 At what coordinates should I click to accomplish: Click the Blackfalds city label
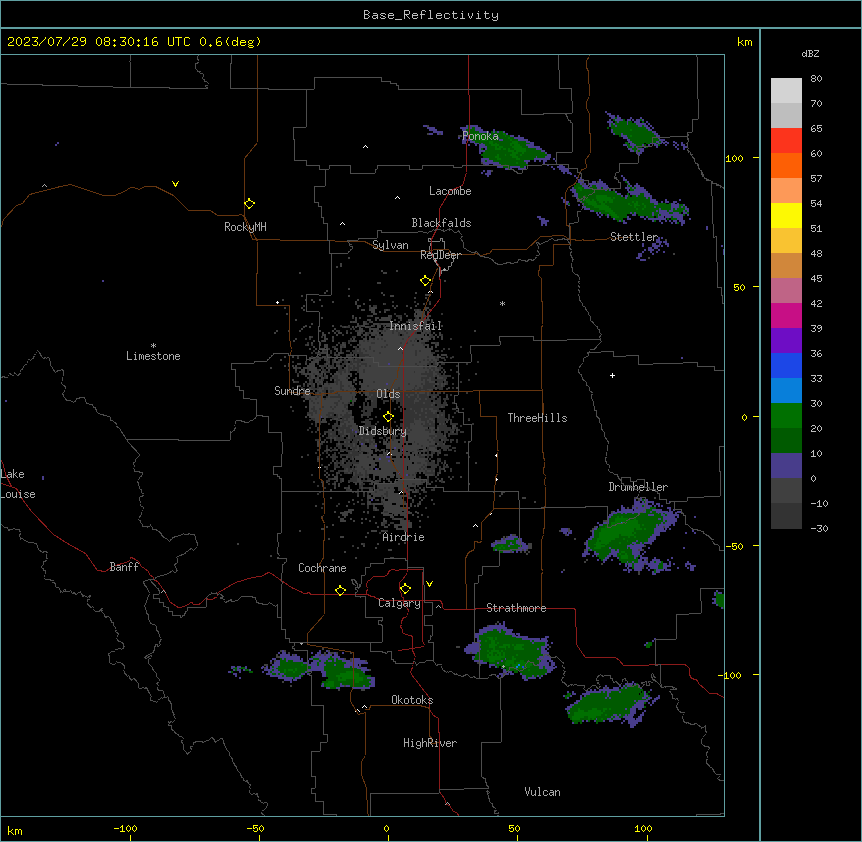[x=441, y=223]
